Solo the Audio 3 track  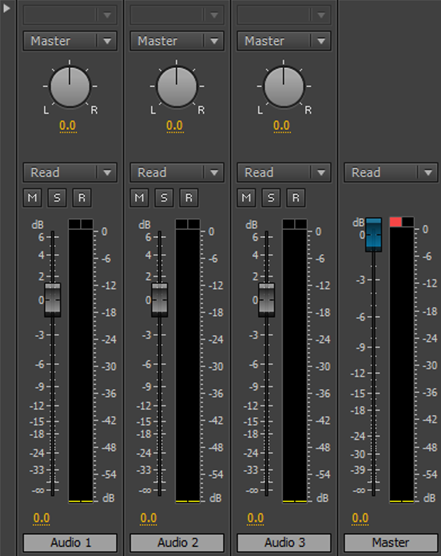point(271,198)
